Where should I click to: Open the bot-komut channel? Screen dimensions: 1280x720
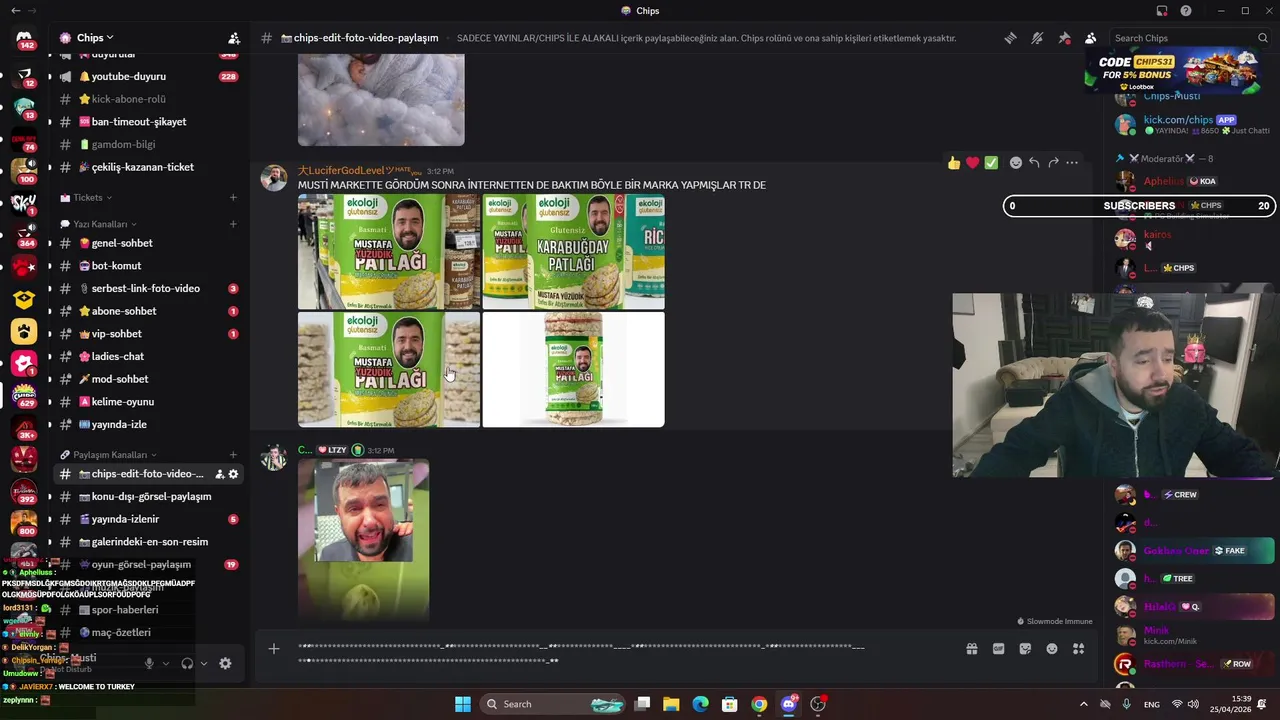148,266
